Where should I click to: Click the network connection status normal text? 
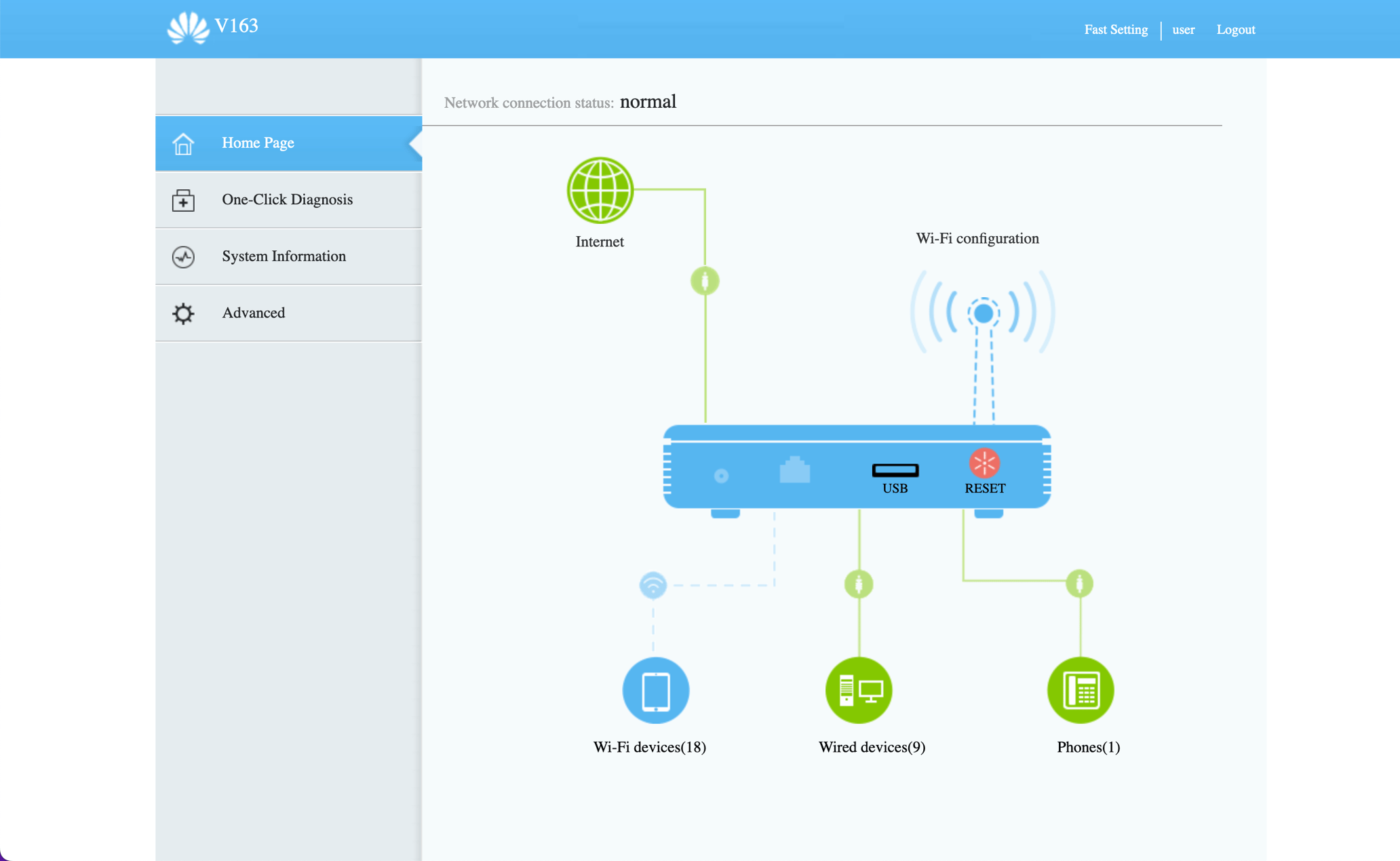648,101
